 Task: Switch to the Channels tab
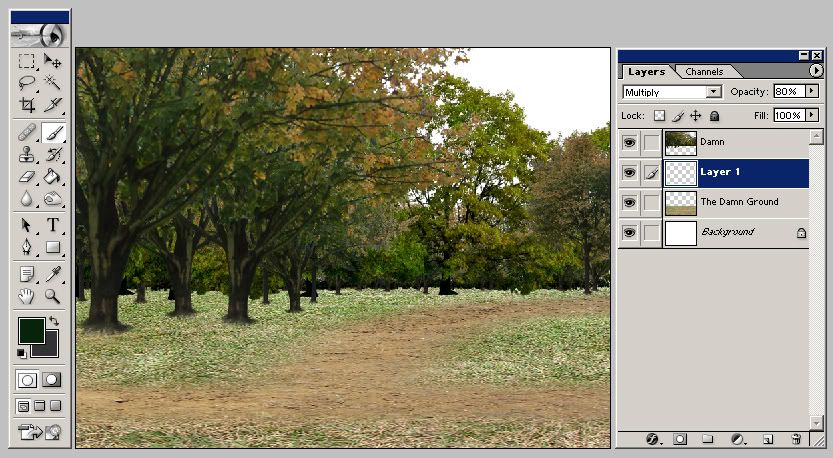point(705,72)
